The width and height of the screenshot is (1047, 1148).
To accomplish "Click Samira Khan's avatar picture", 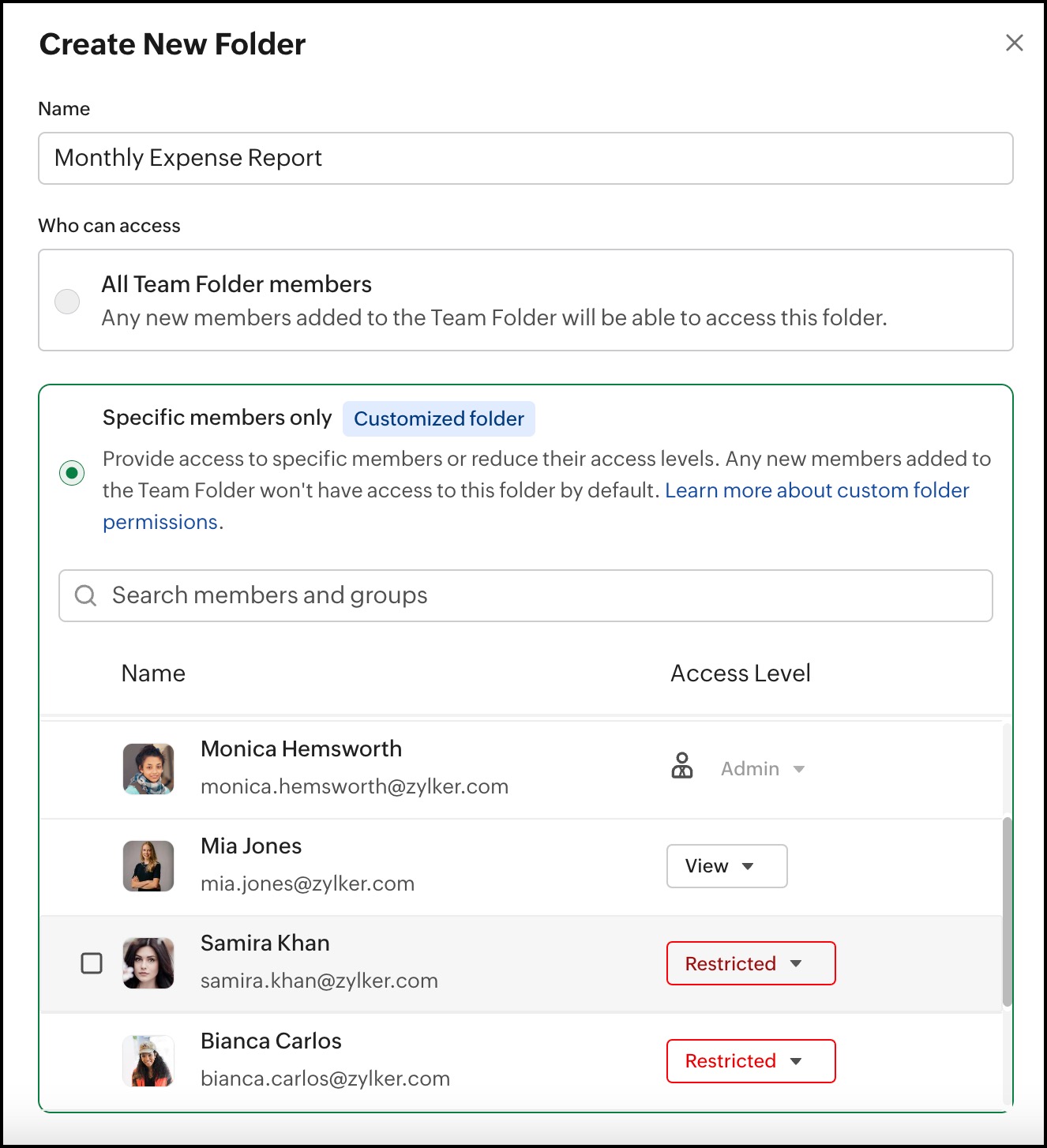I will (148, 963).
